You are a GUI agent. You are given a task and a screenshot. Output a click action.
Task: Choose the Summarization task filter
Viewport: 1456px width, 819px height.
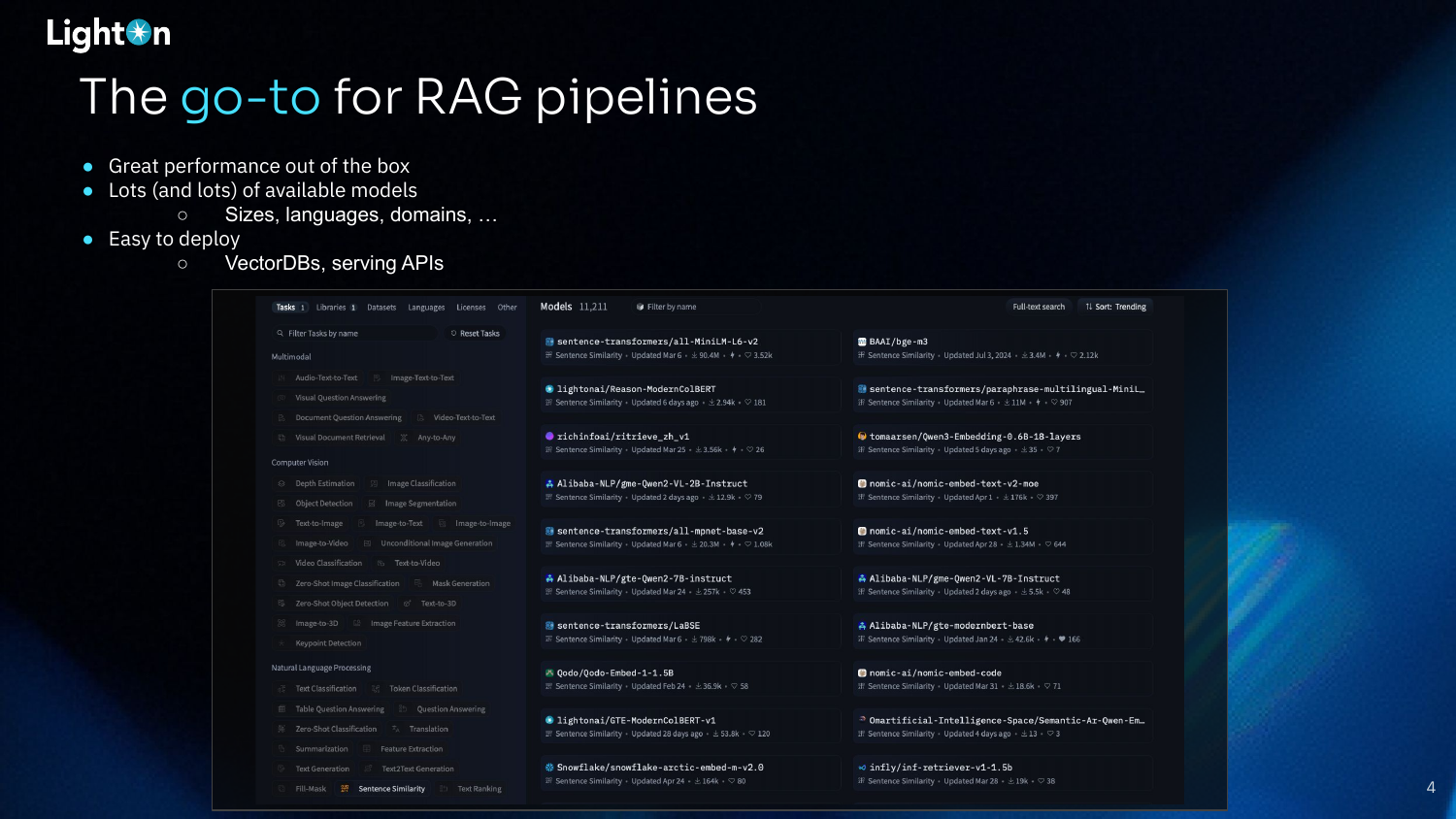point(313,749)
